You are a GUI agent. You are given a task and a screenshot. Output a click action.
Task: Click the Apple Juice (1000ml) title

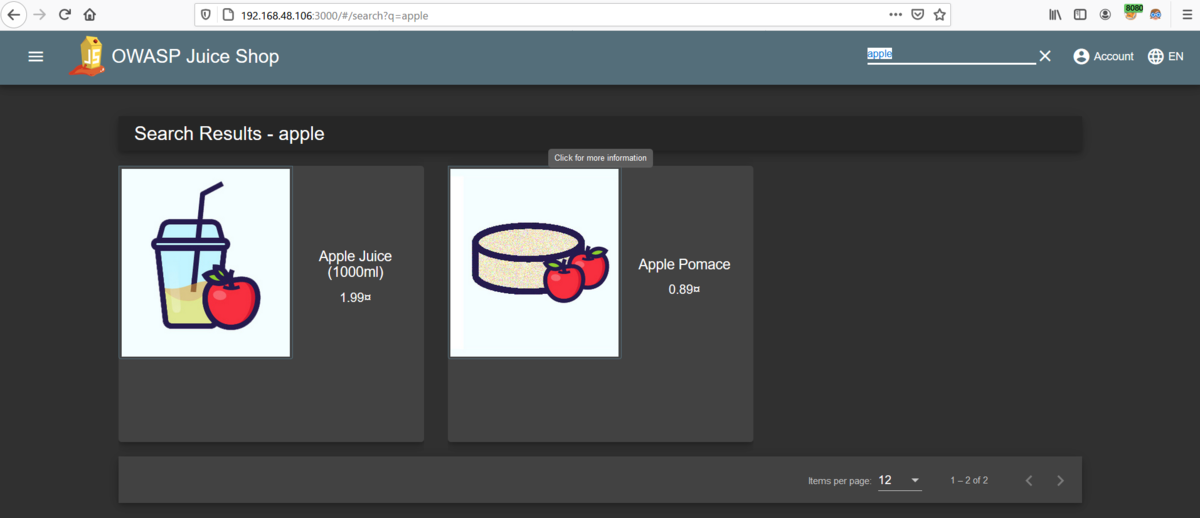tap(356, 264)
